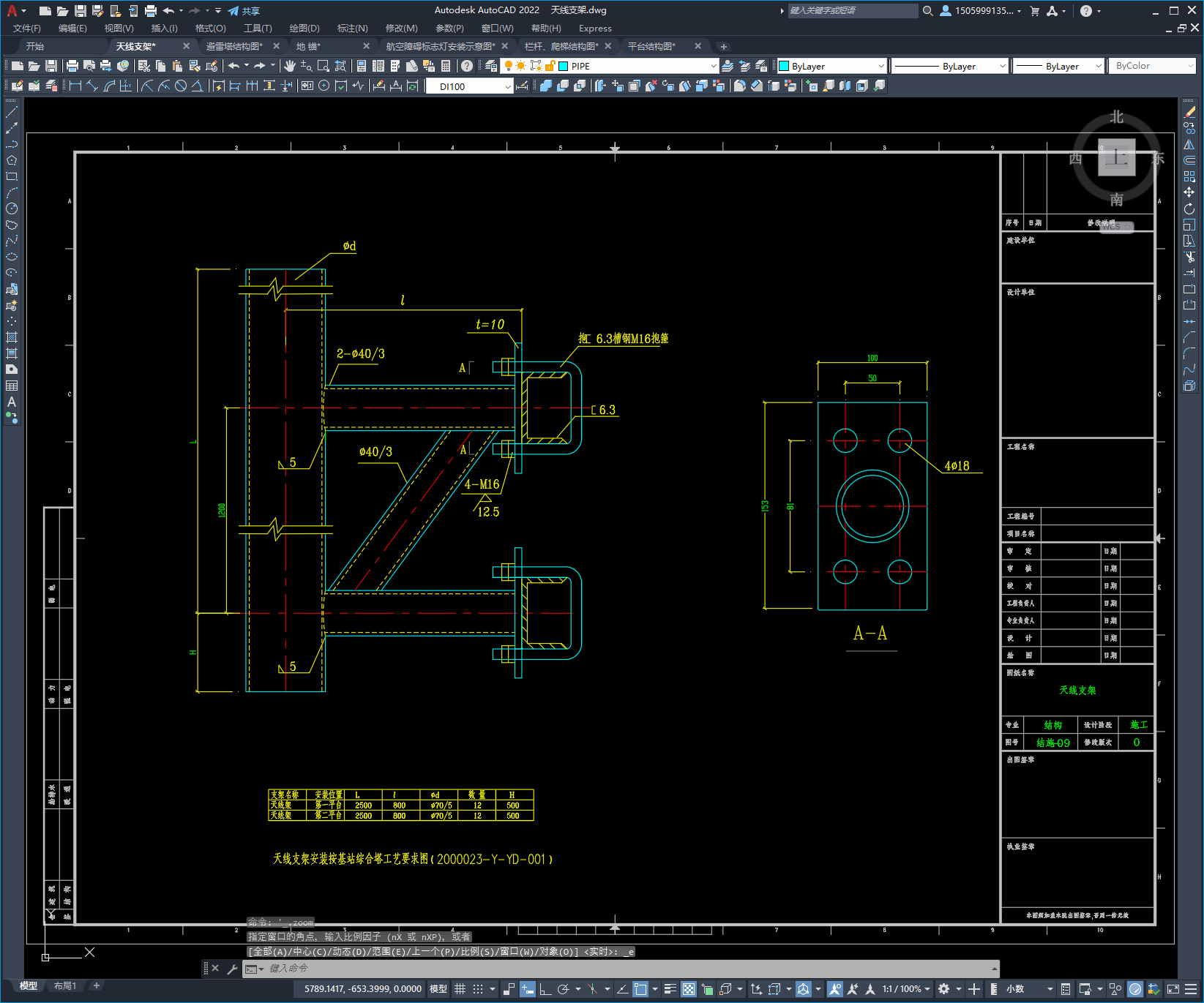Image resolution: width=1204 pixels, height=1003 pixels.
Task: Toggle annotation visibility in status bar
Action: (x=835, y=989)
